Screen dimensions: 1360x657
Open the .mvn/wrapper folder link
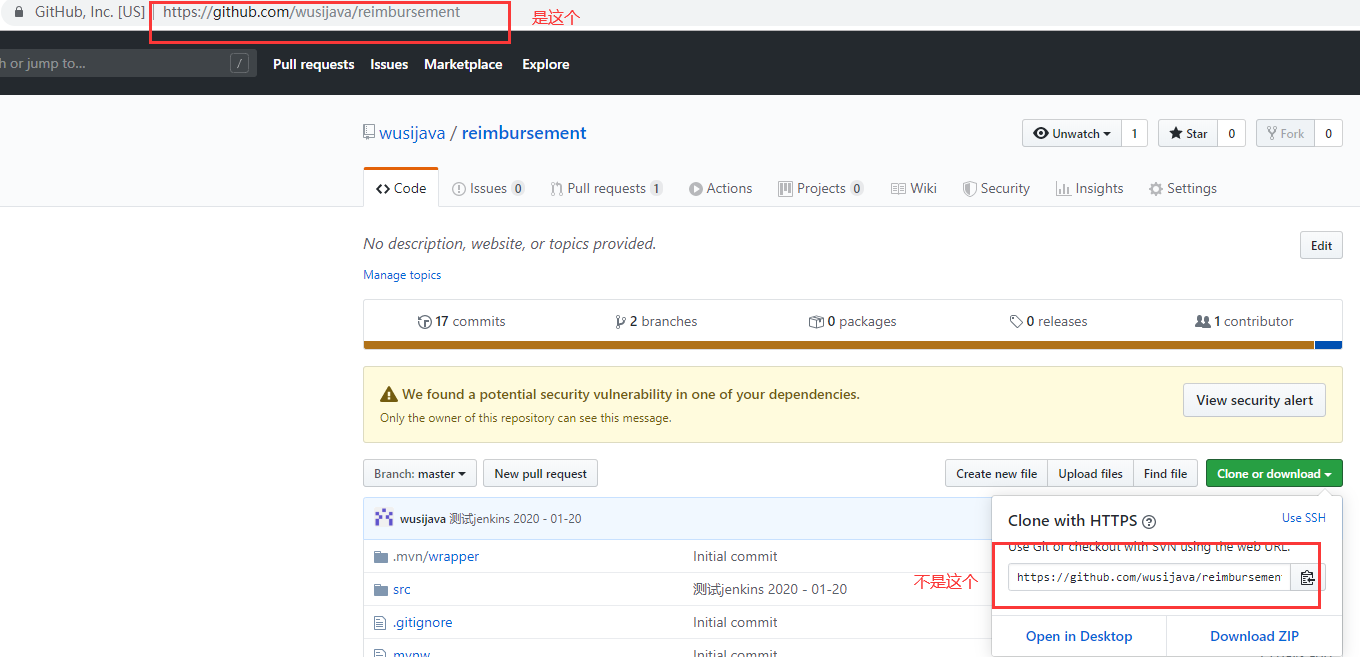[x=436, y=556]
